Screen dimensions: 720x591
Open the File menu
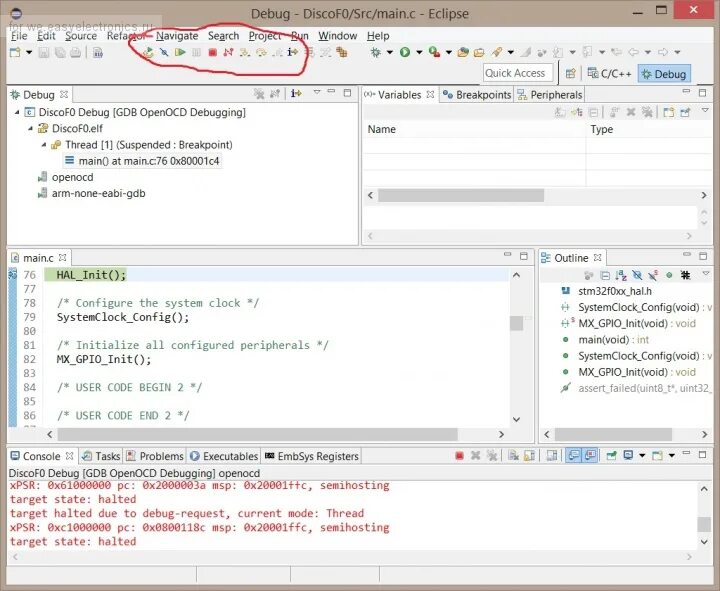[19, 36]
